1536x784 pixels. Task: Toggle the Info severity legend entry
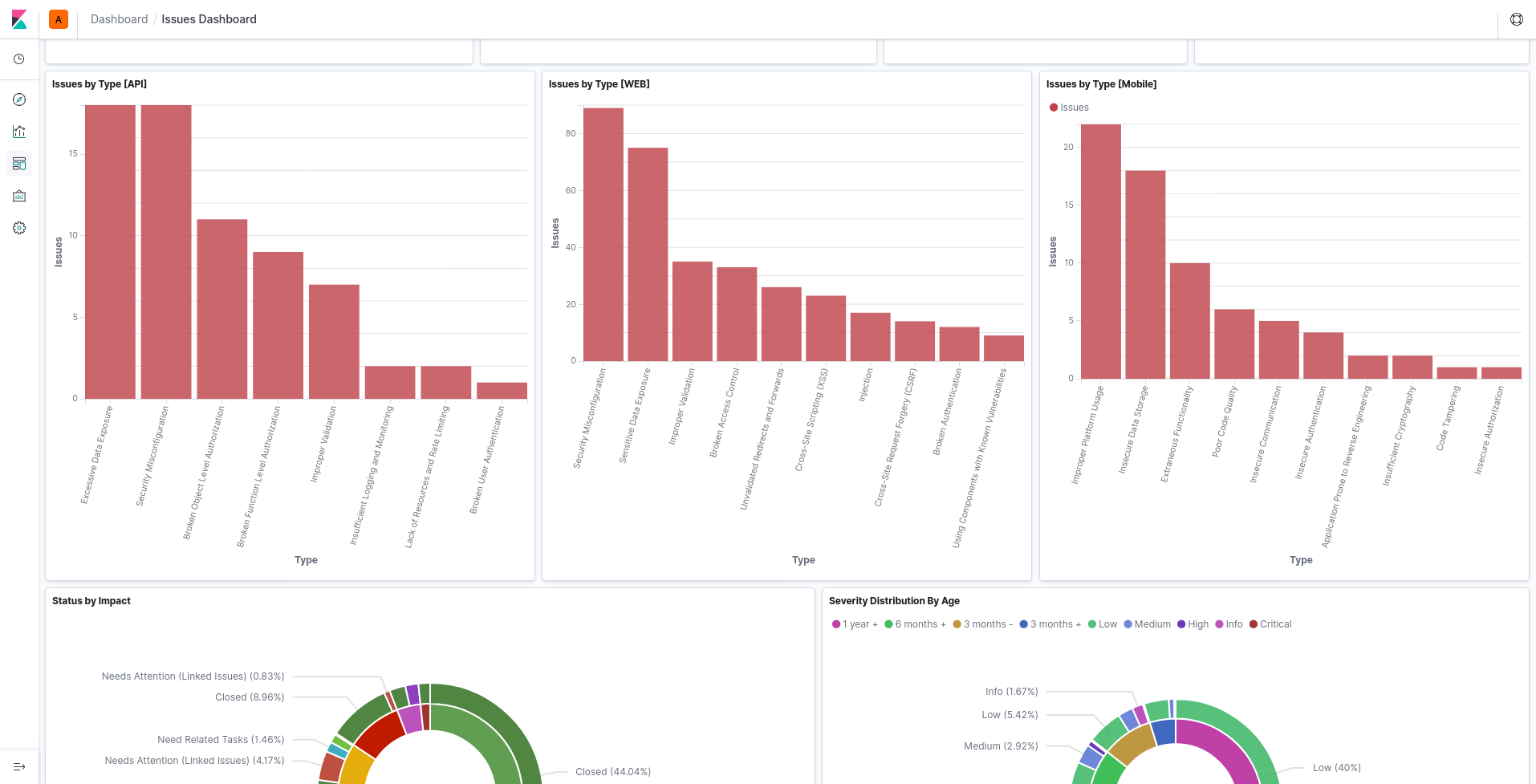pos(1229,624)
